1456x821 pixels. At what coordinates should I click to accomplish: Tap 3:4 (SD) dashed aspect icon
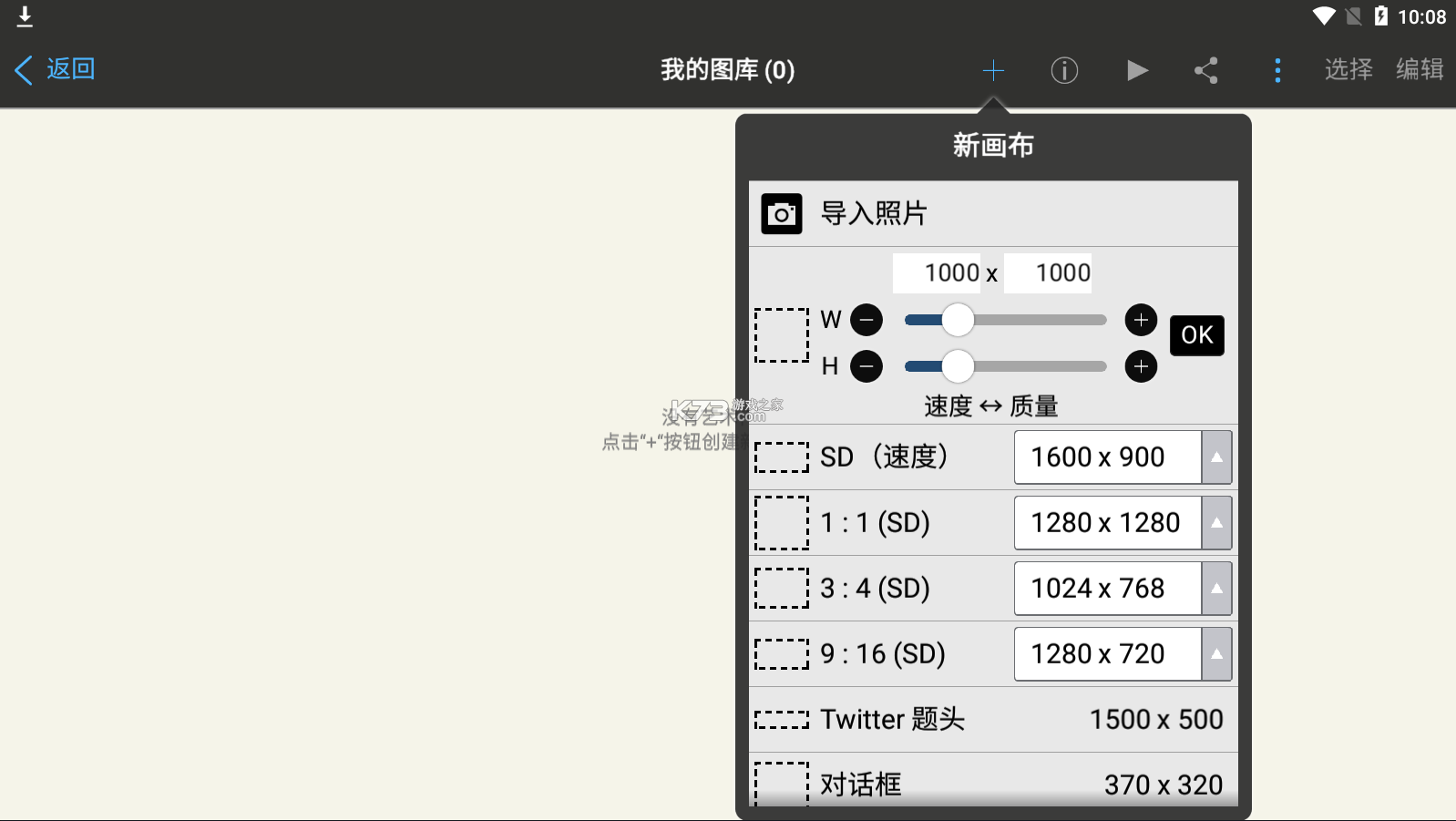tap(782, 589)
